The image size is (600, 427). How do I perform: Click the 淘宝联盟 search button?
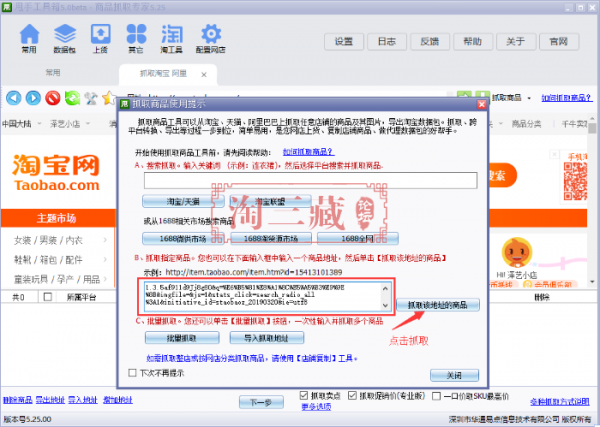[270, 201]
